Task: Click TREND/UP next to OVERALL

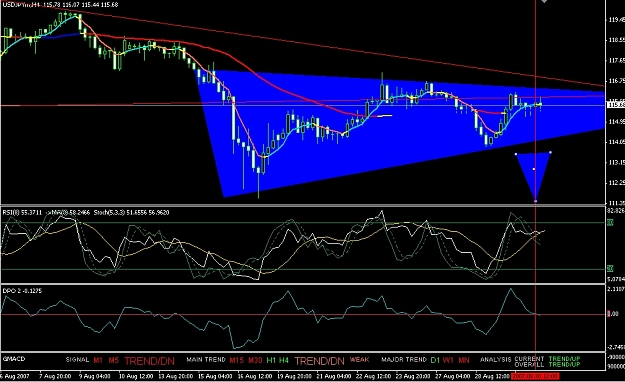Action: coord(564,364)
